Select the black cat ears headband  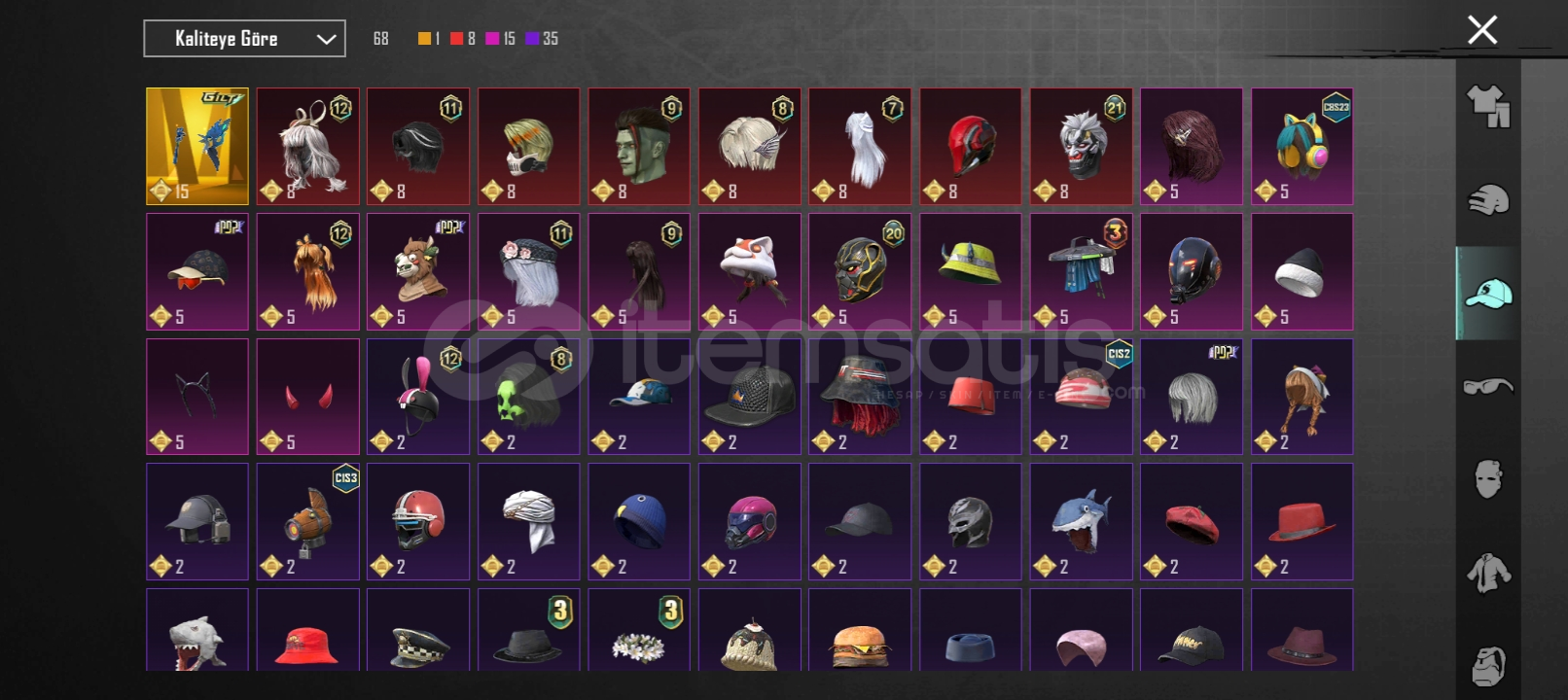pyautogui.click(x=197, y=397)
